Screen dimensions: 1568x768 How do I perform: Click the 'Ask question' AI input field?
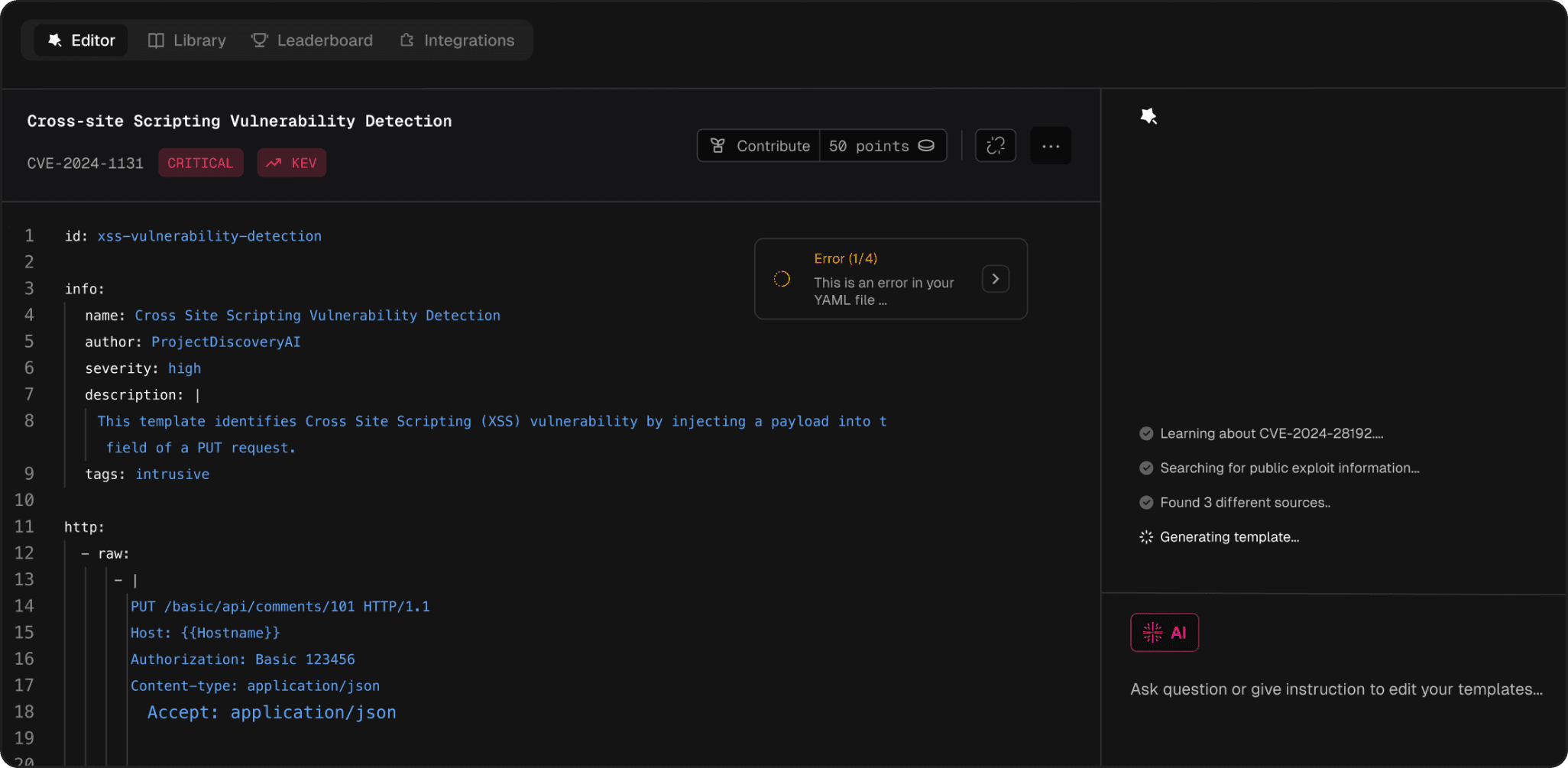click(x=1335, y=689)
